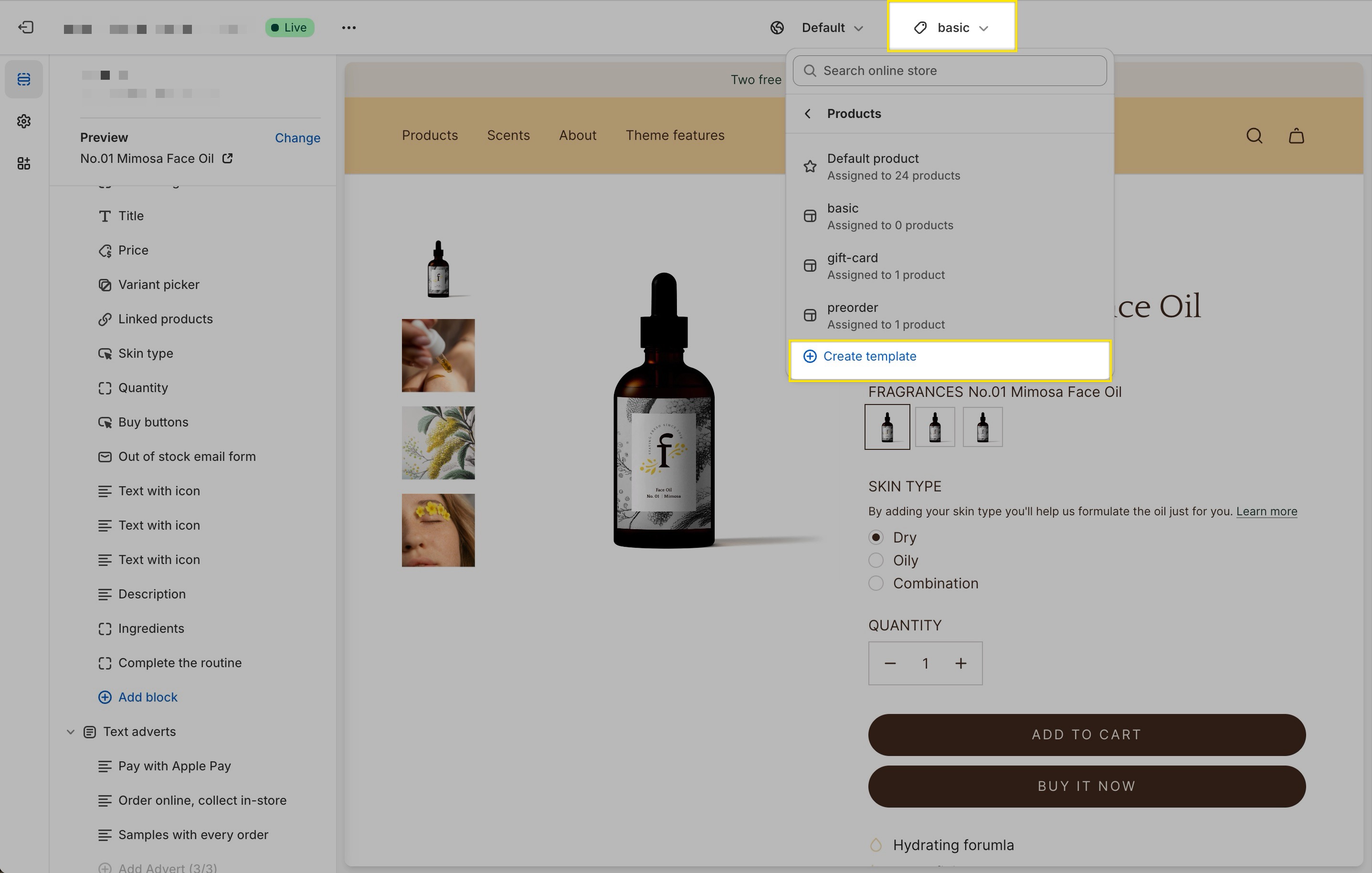Click the Variant picker block icon
The height and width of the screenshot is (873, 1372).
click(x=104, y=285)
